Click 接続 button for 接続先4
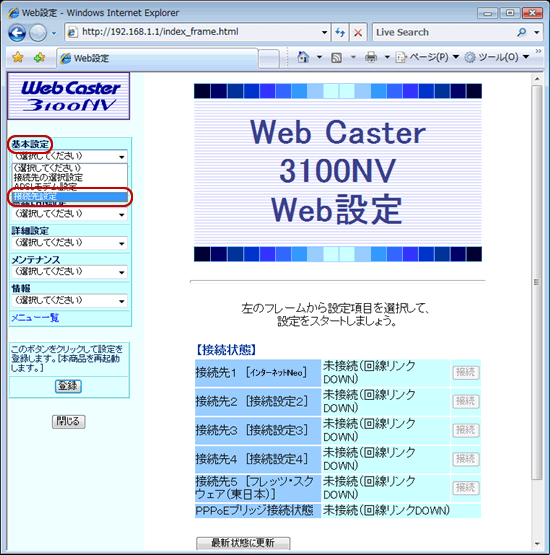Screen dimensions: 550x555 (x=465, y=459)
